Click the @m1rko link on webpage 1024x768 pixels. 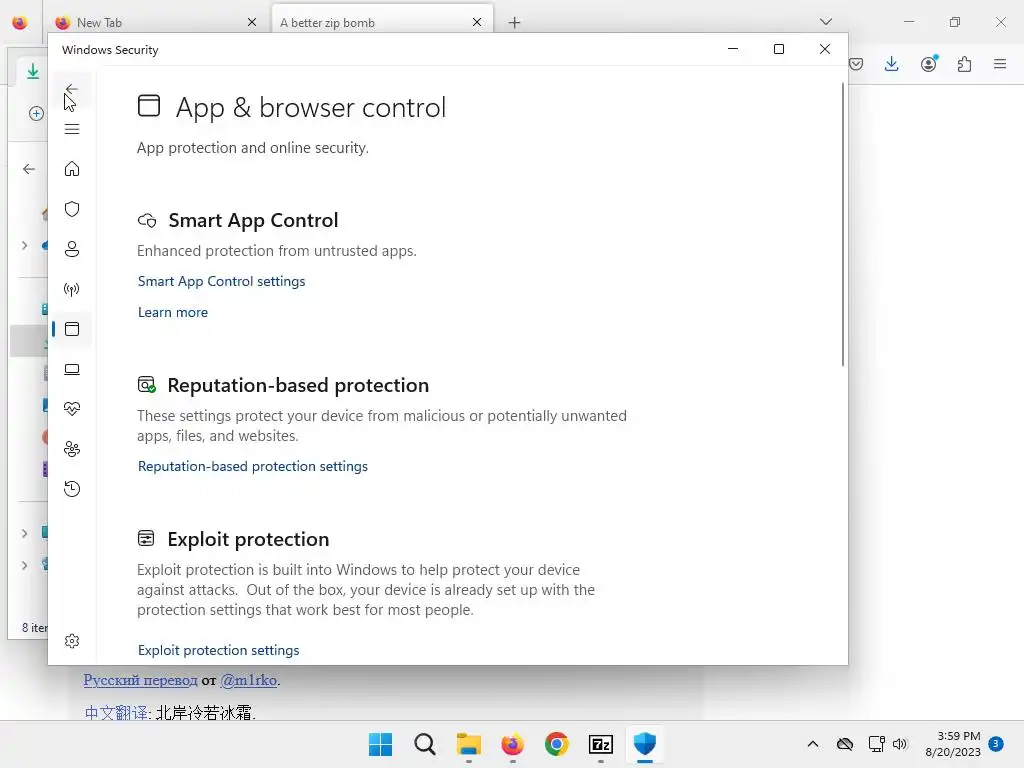[249, 680]
